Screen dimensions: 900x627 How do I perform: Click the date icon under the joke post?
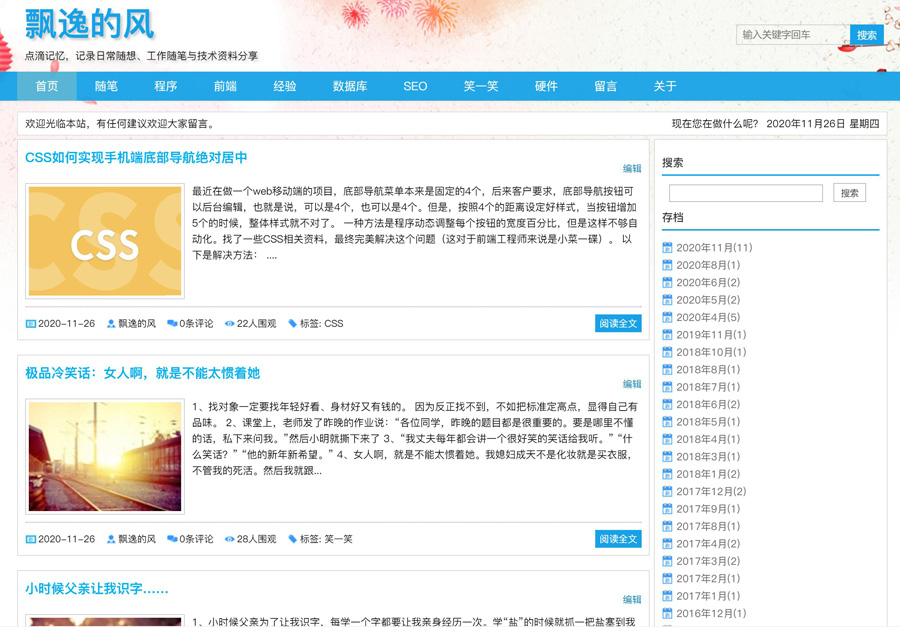[x=30, y=539]
